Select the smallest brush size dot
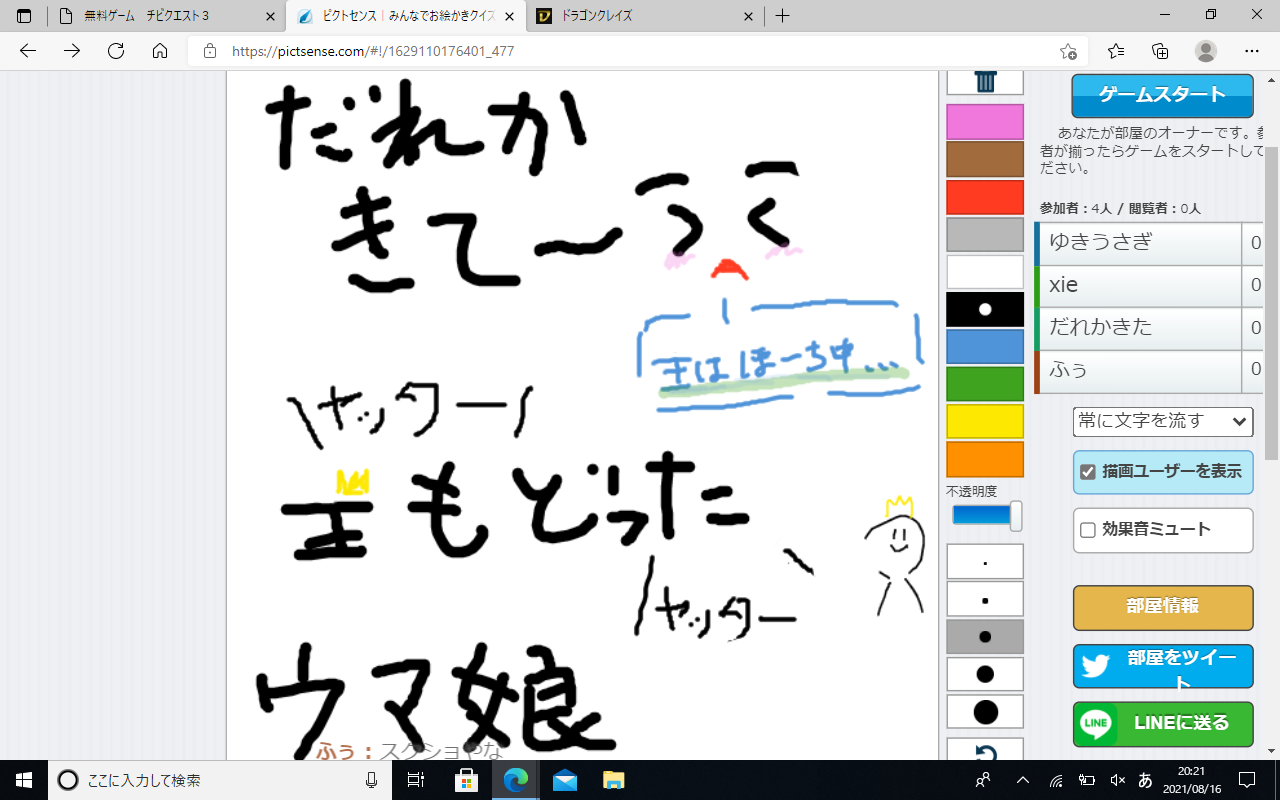This screenshot has width=1280, height=800. pos(985,562)
